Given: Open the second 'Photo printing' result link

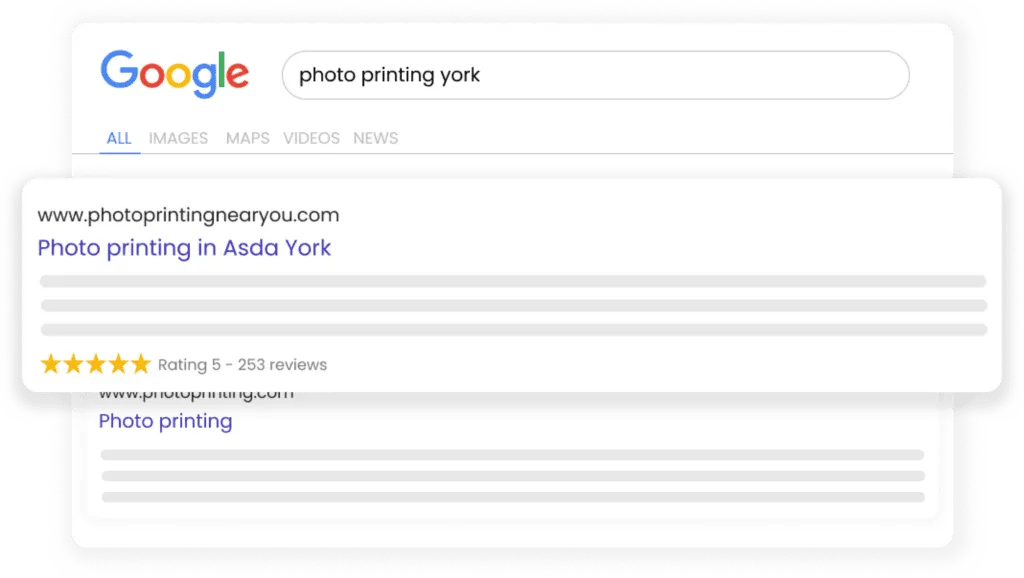Looking at the screenshot, I should coord(165,421).
